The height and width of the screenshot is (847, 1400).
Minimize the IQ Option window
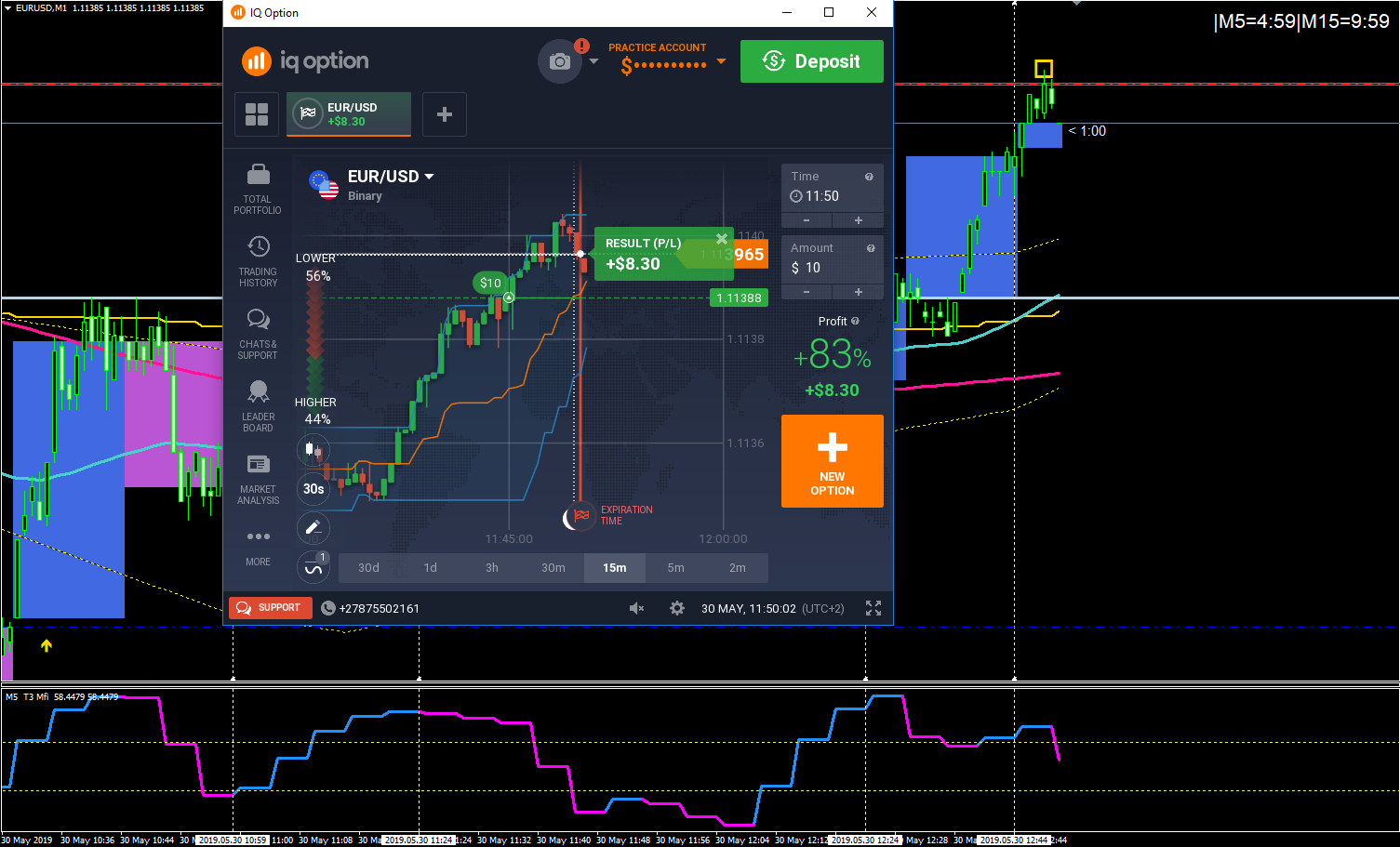(x=787, y=12)
